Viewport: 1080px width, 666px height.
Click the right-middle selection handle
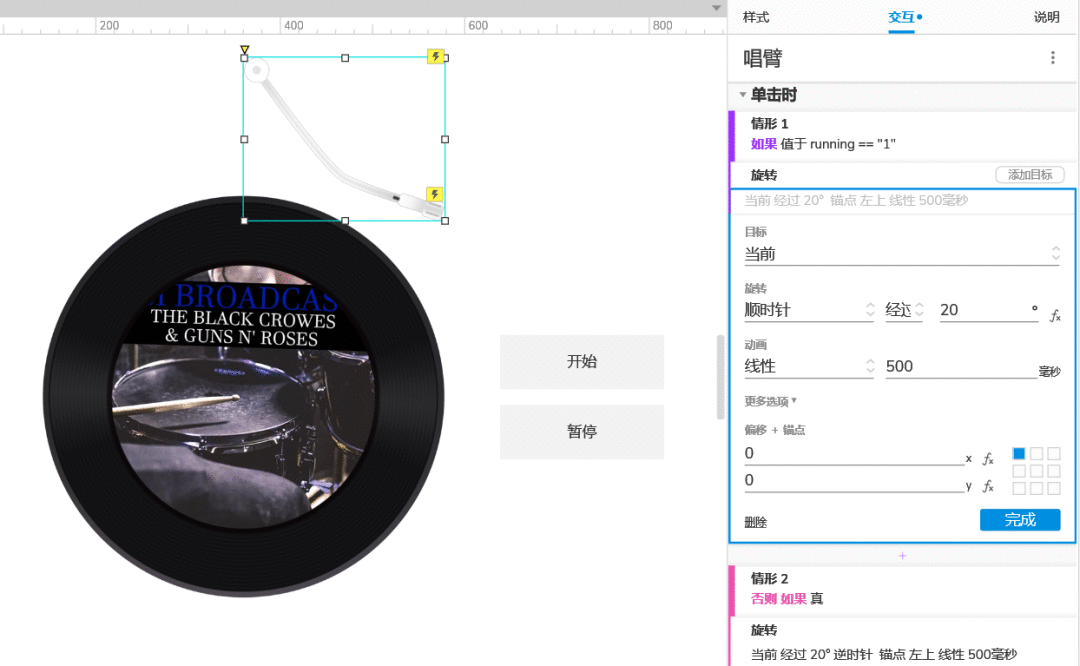(445, 139)
